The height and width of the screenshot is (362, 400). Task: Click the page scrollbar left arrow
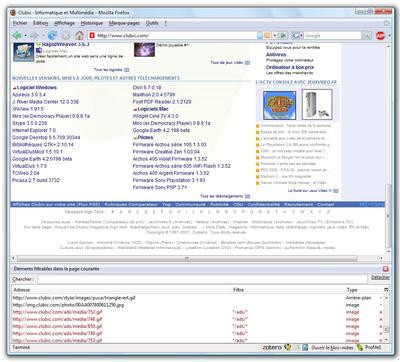click(14, 258)
